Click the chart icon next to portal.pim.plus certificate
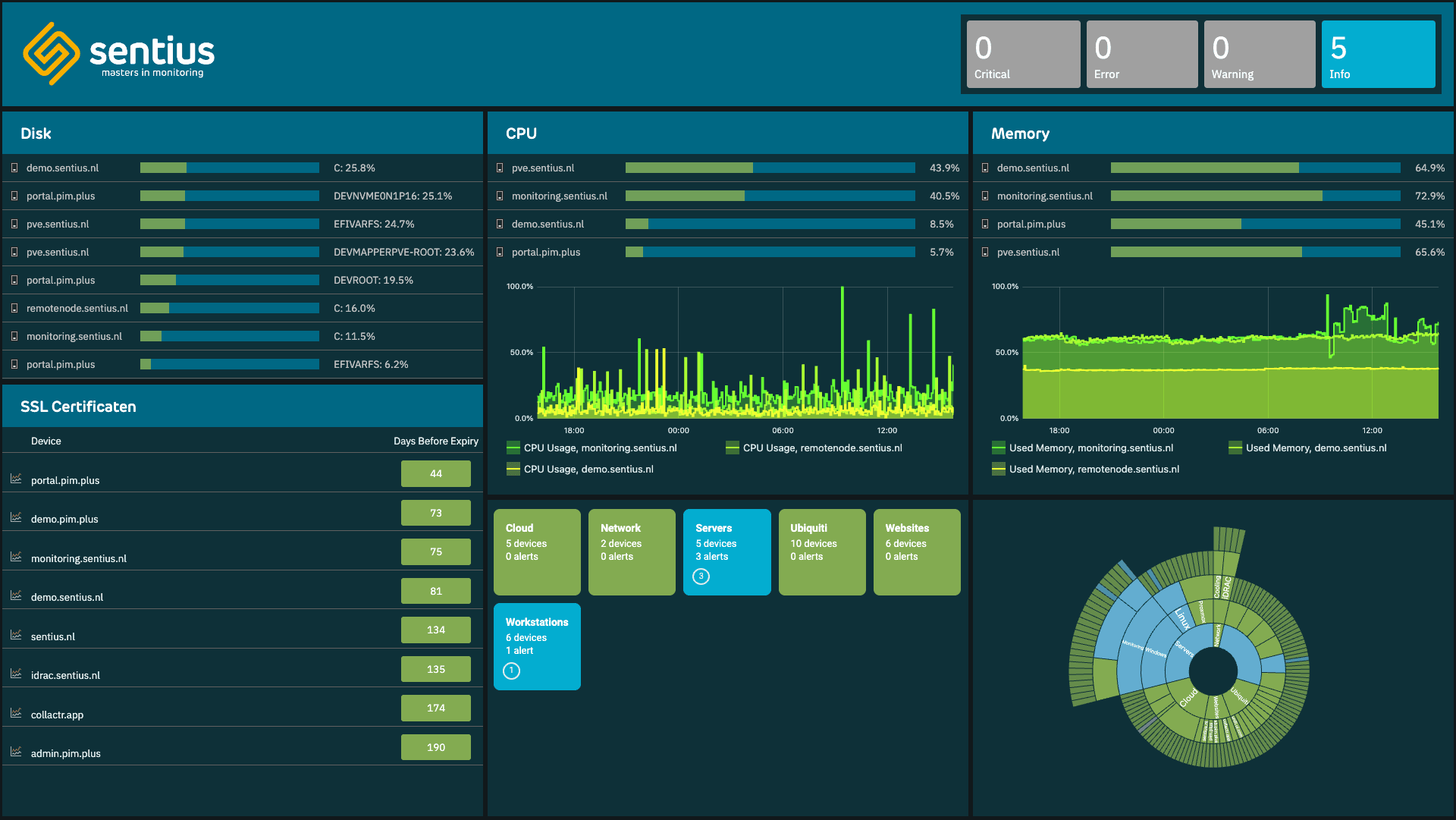This screenshot has height=820, width=1456. 15,479
